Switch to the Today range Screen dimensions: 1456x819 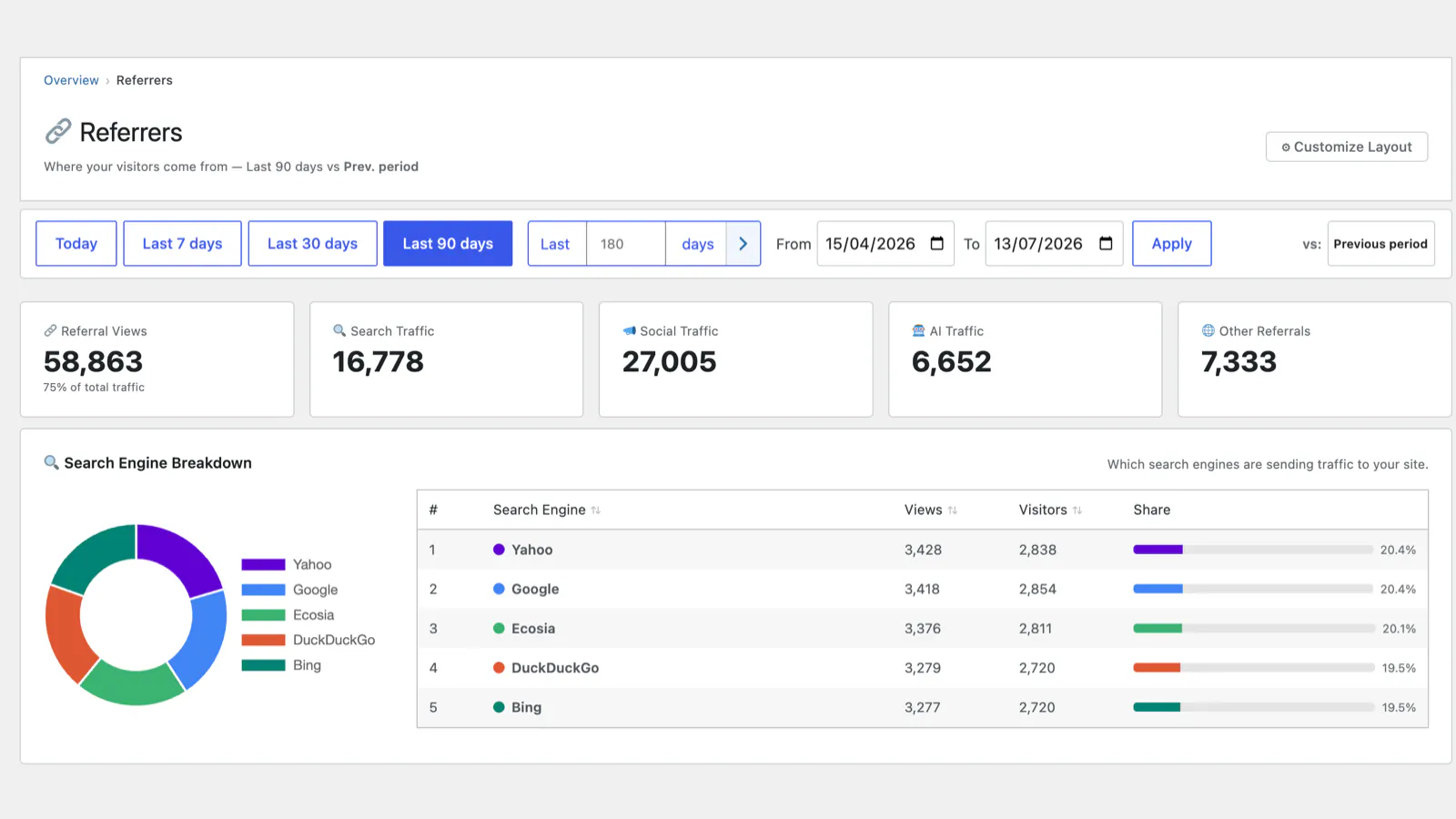coord(76,244)
